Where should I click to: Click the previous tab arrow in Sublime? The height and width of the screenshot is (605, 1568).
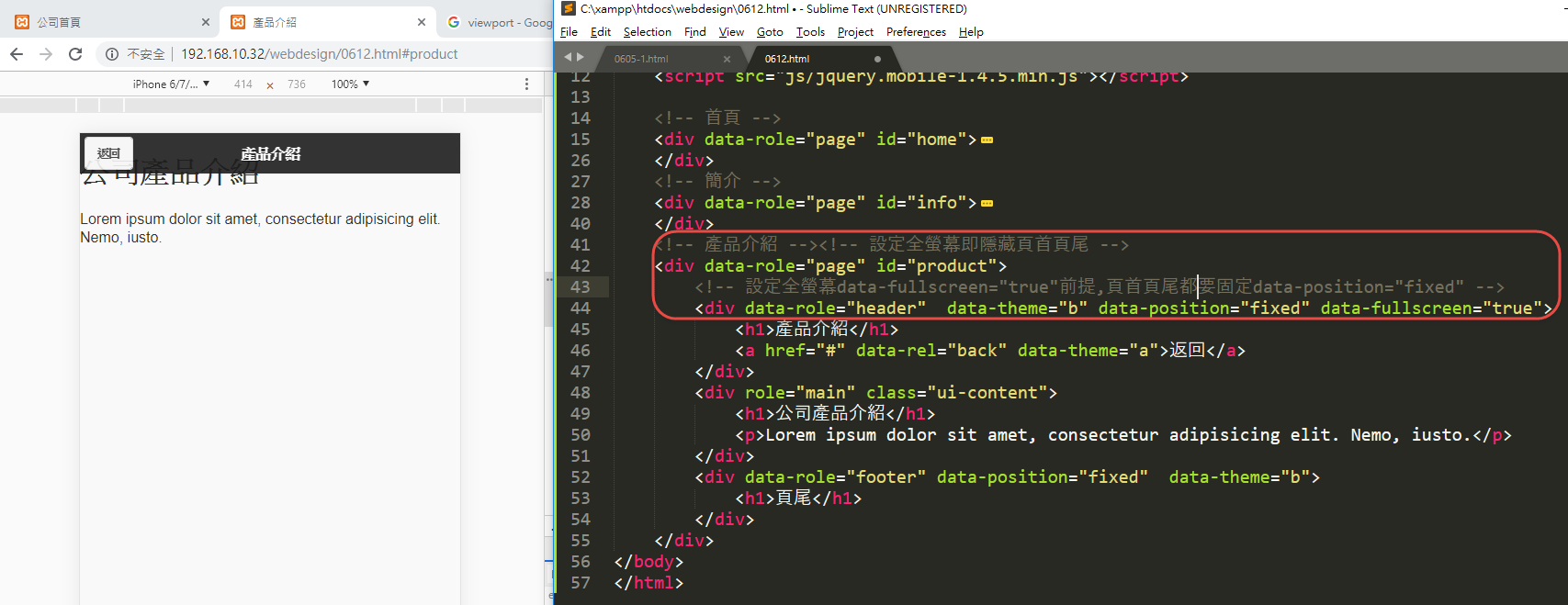tap(568, 58)
